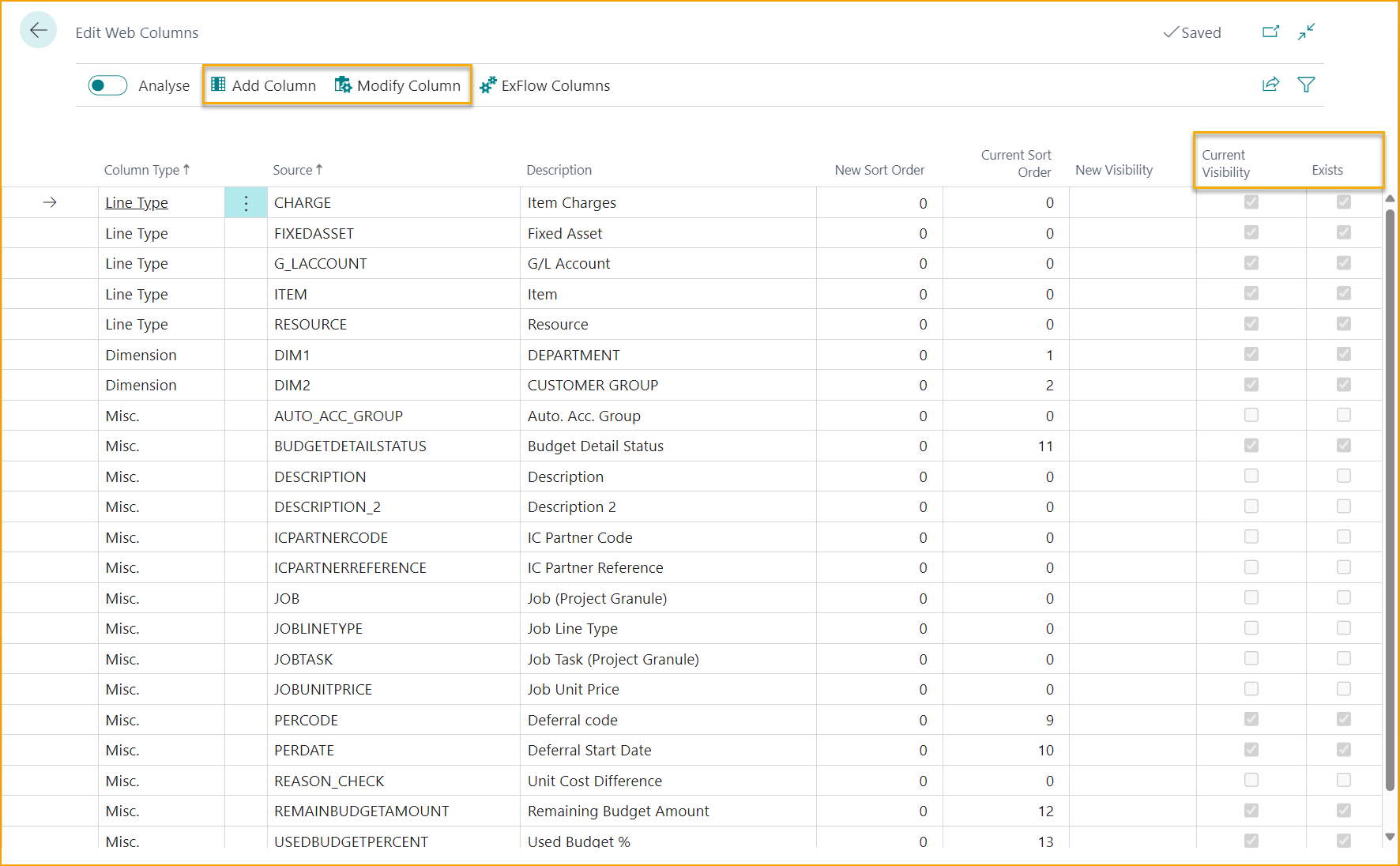Open the Source column header menu
This screenshot has width=1400, height=866.
(x=293, y=170)
